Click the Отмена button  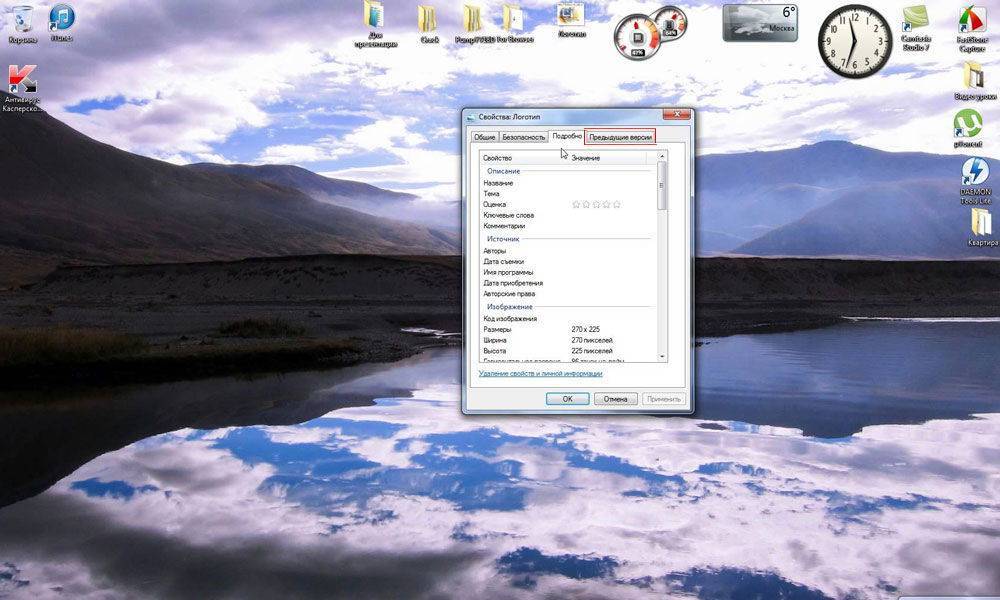615,398
